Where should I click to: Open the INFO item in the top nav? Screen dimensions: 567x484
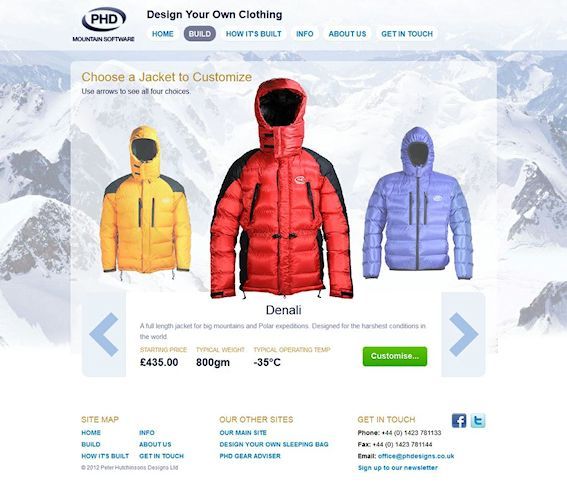[305, 34]
